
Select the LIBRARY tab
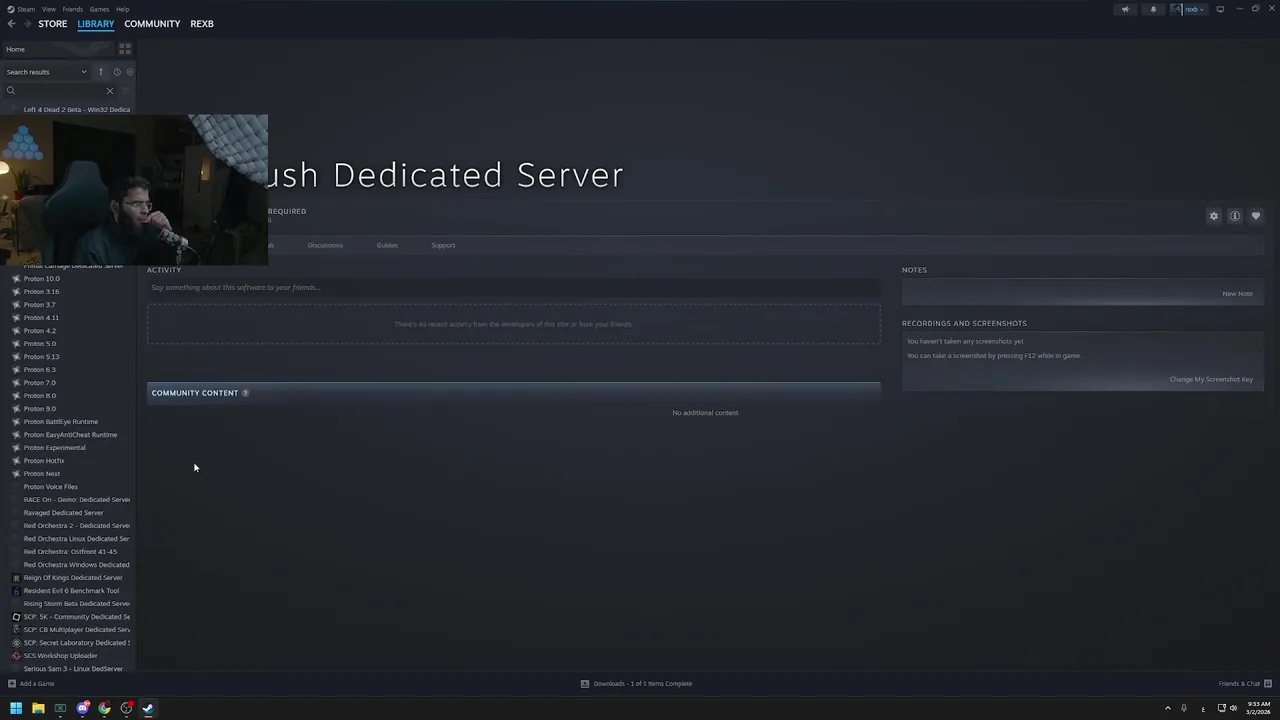click(96, 24)
